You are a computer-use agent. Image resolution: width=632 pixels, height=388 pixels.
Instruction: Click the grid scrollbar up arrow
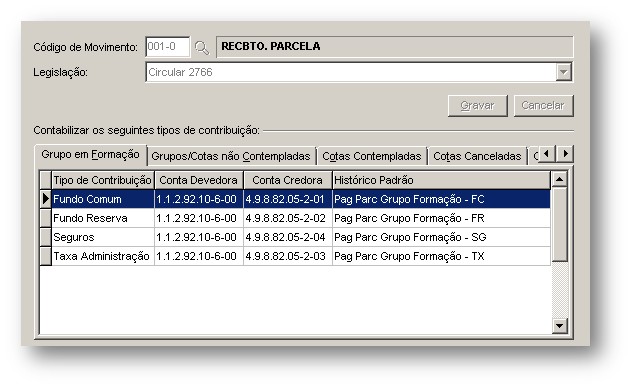coord(559,179)
